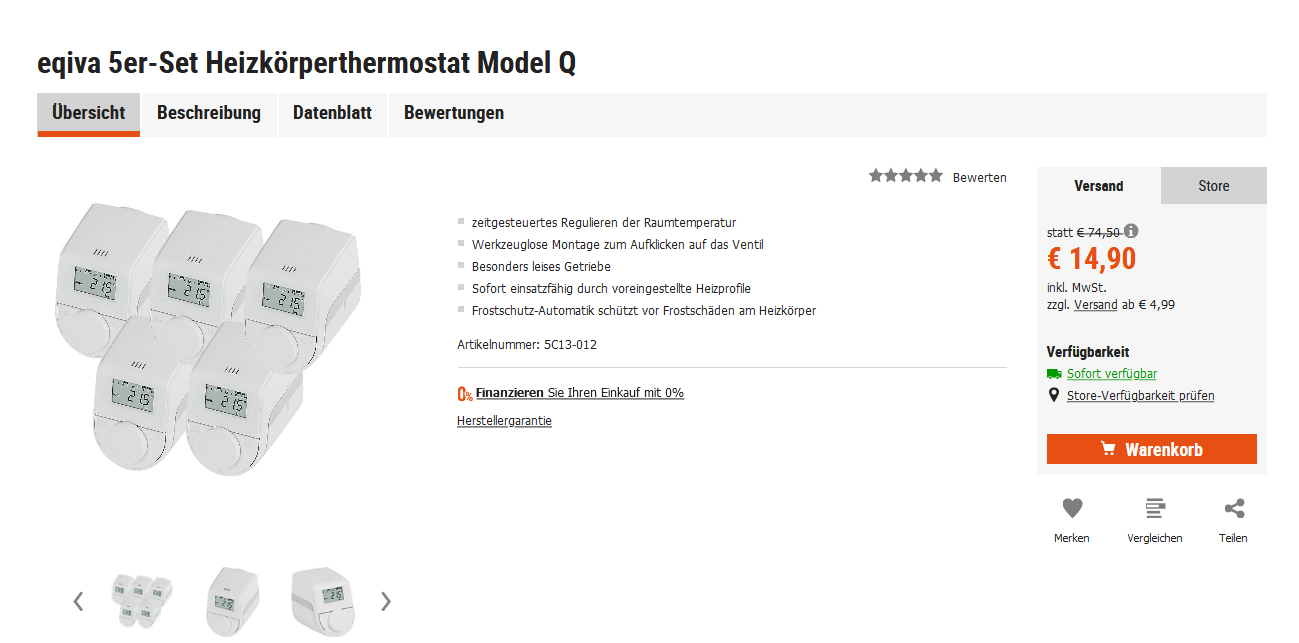
Task: Show previous product thumbnails
Action: tap(78, 601)
